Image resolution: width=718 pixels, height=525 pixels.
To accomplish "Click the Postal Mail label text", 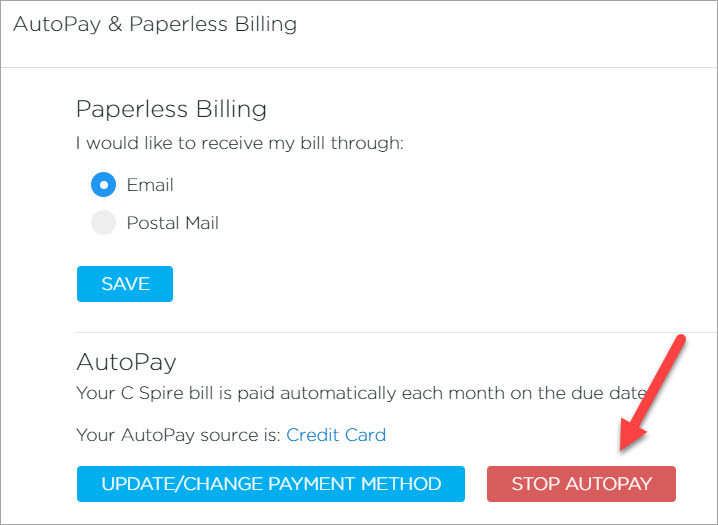I will pos(172,223).
